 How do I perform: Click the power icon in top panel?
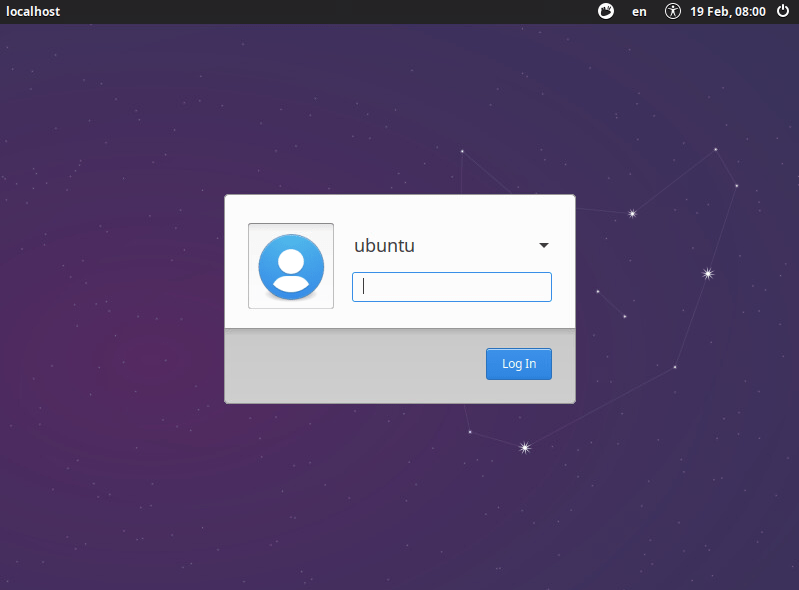click(x=782, y=12)
